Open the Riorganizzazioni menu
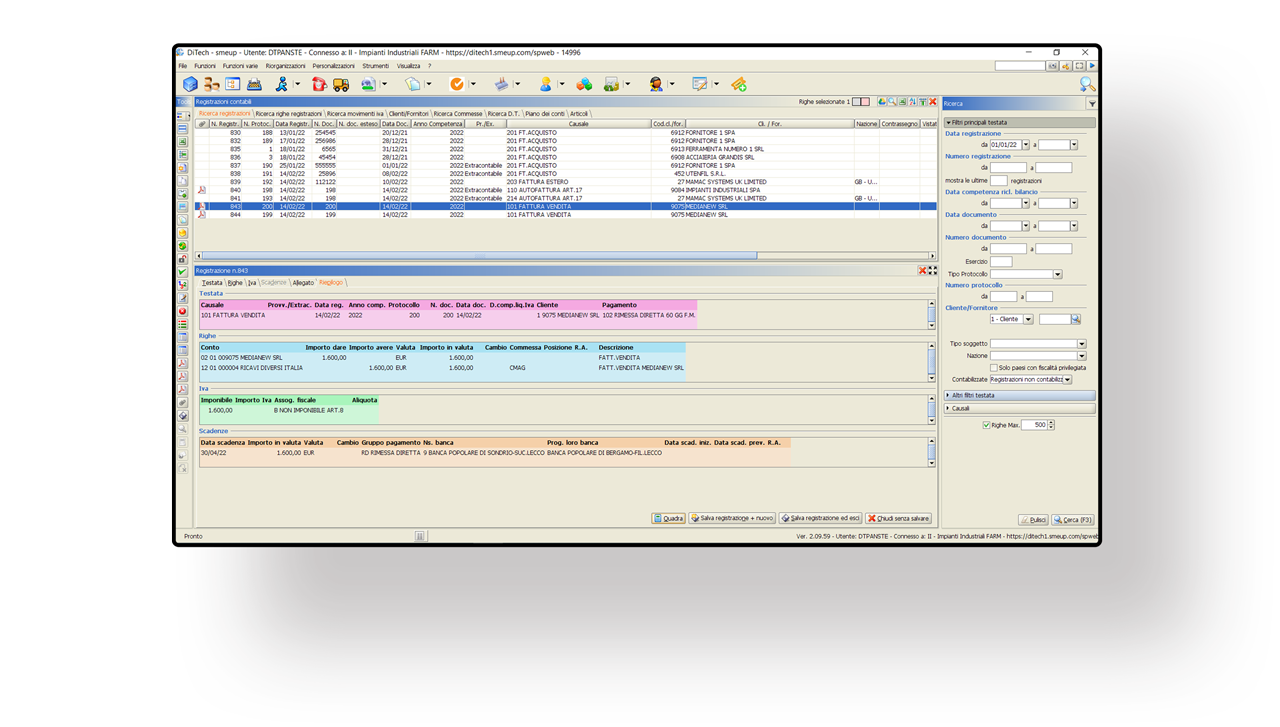1280x727 pixels. pyautogui.click(x=285, y=66)
